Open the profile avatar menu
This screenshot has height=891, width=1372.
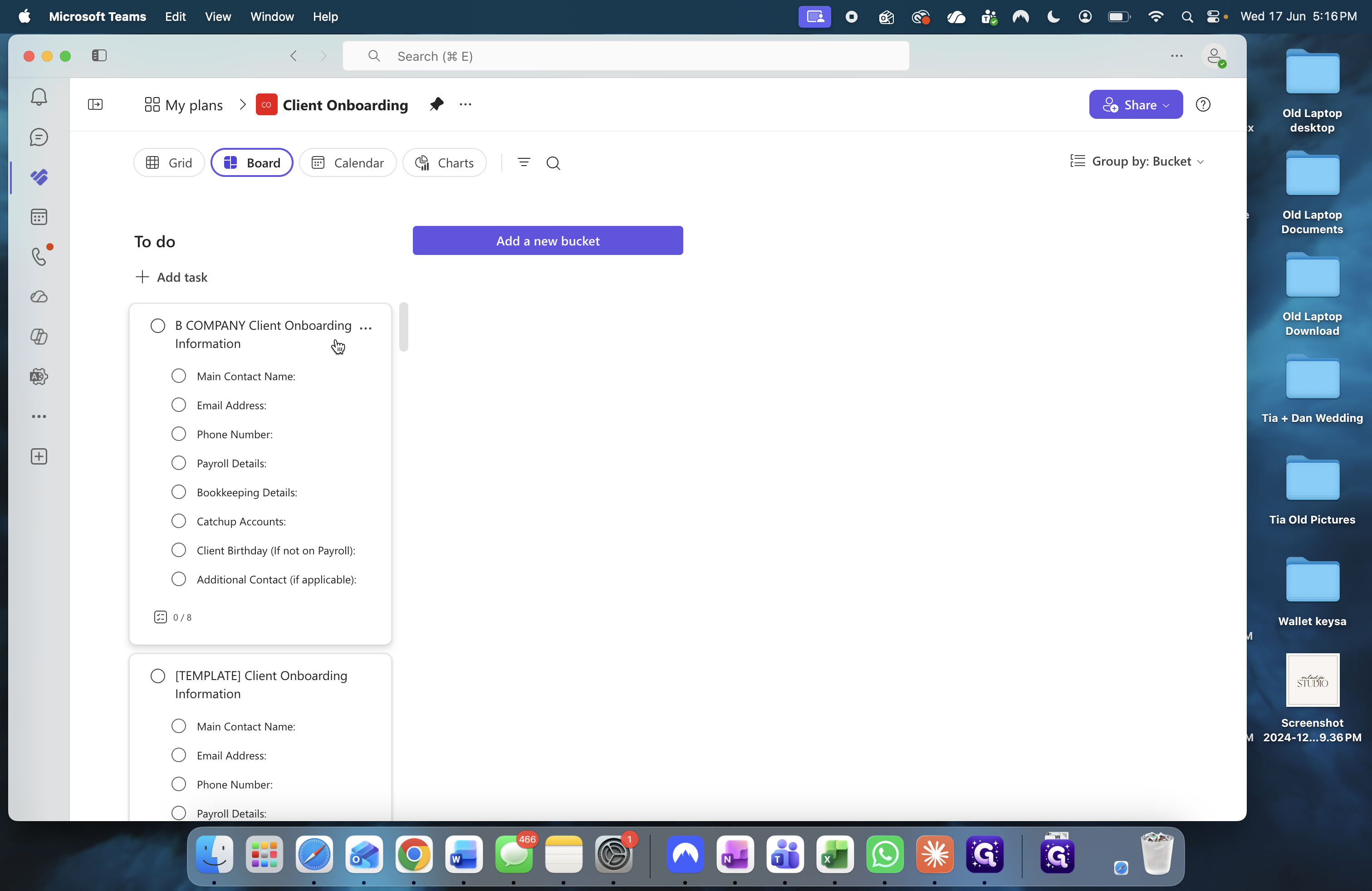(1214, 56)
